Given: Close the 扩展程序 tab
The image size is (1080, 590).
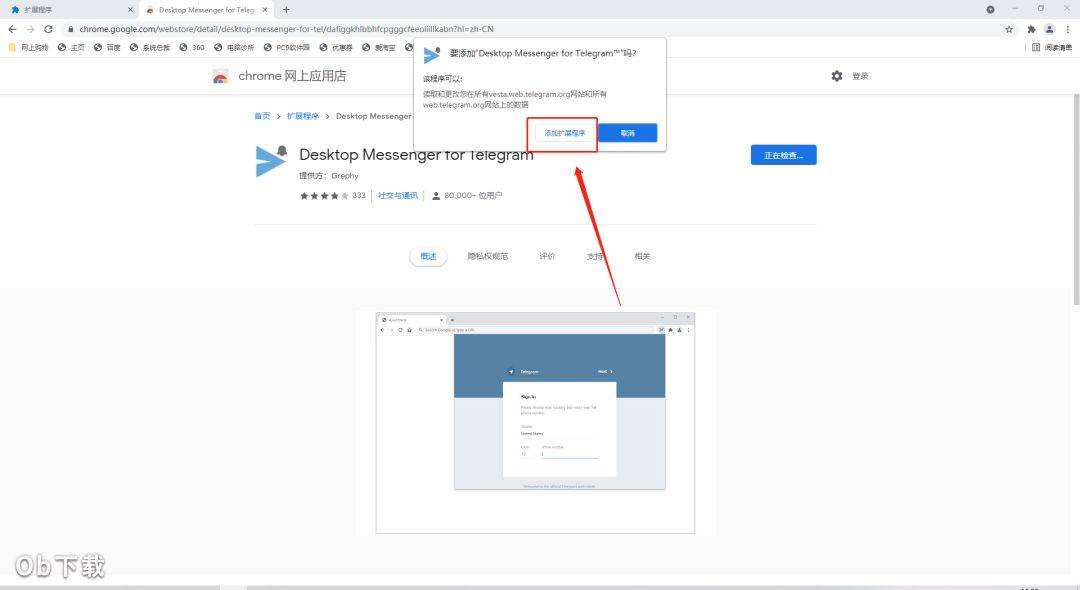Looking at the screenshot, I should pos(130,10).
